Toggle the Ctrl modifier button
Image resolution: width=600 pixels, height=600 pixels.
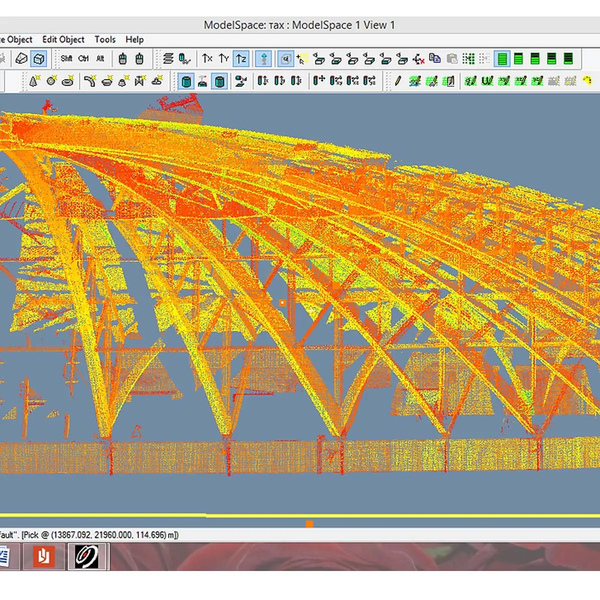tap(84, 59)
